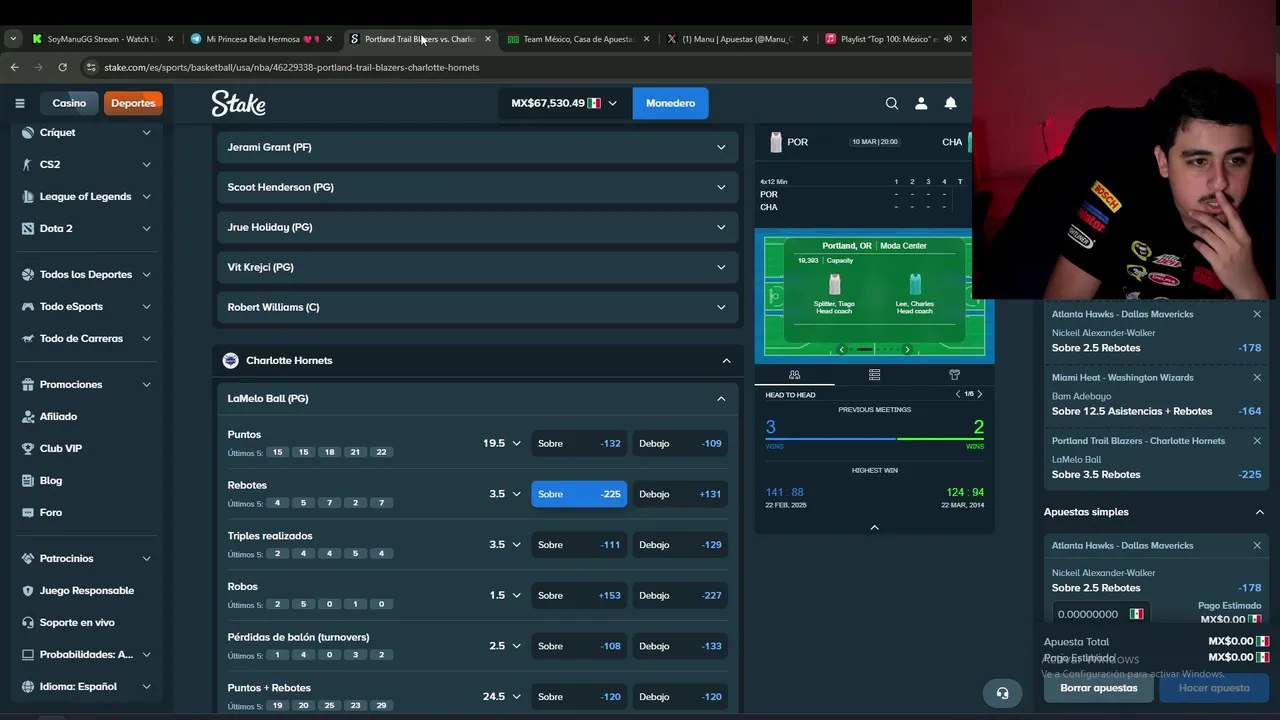Select Robos Sobre +153 odds
Viewport: 1280px width, 720px height.
click(x=579, y=595)
